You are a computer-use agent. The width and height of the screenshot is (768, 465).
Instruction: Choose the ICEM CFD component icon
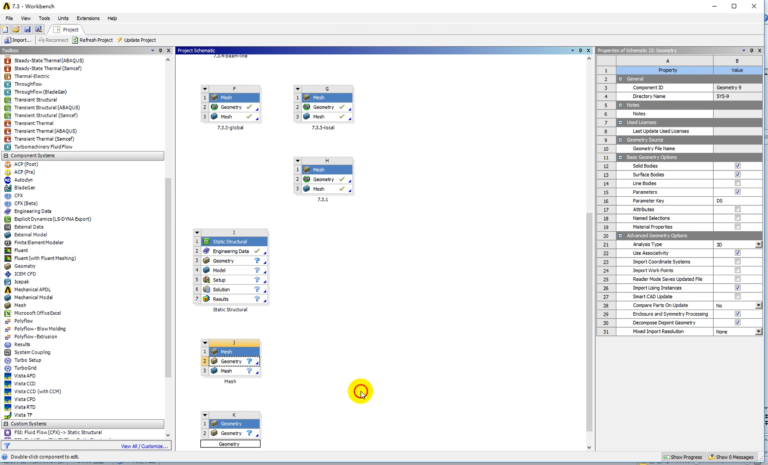click(7, 274)
